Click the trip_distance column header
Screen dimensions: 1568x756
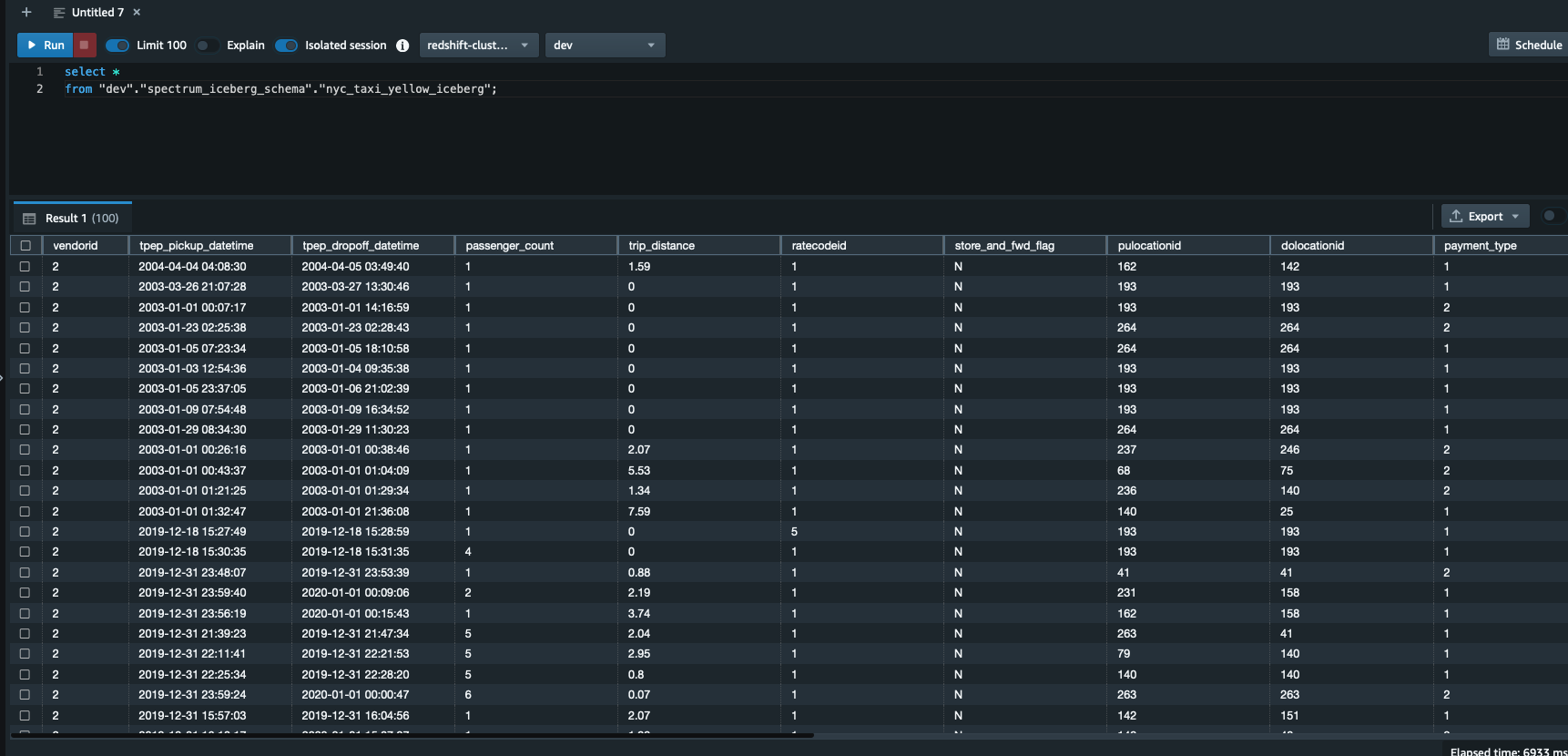click(699, 245)
